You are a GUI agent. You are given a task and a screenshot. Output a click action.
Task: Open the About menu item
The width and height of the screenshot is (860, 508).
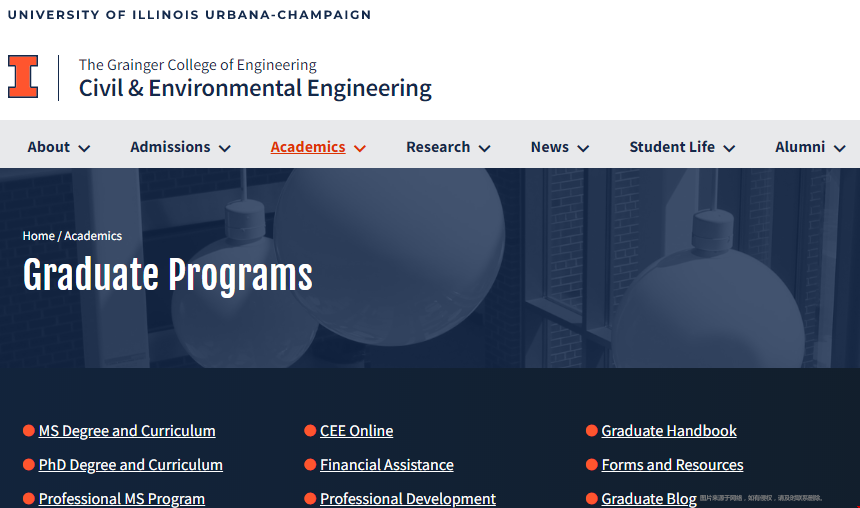(x=49, y=147)
